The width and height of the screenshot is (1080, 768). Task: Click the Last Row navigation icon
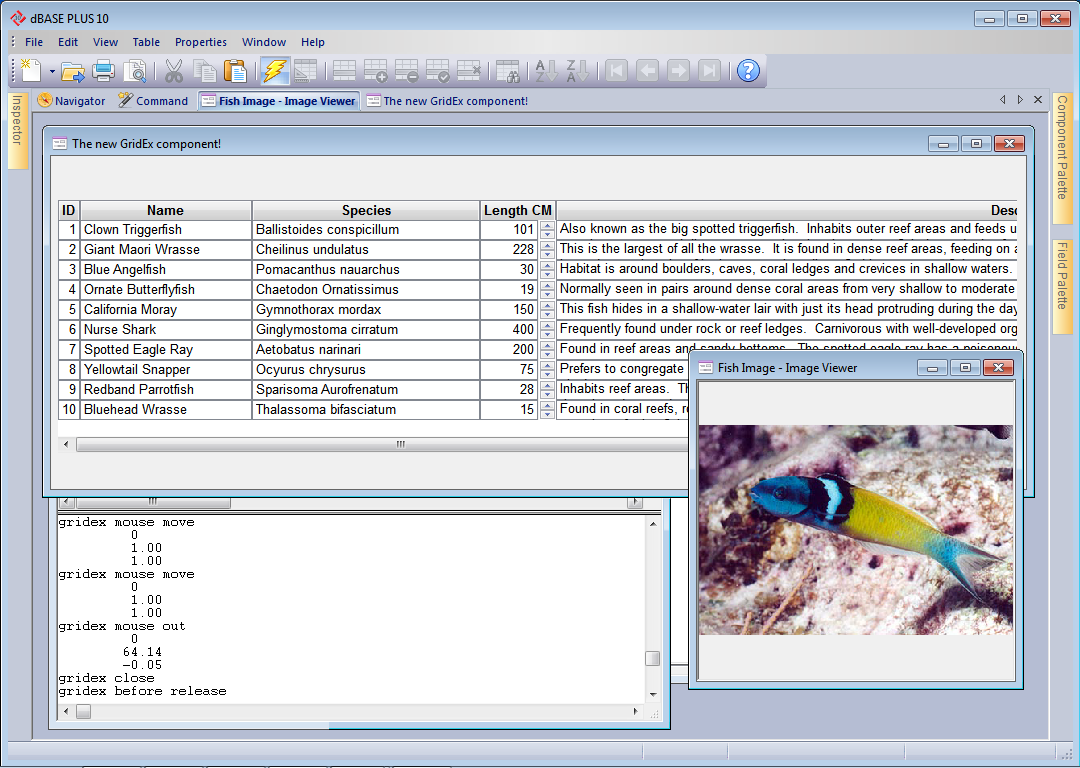(709, 70)
